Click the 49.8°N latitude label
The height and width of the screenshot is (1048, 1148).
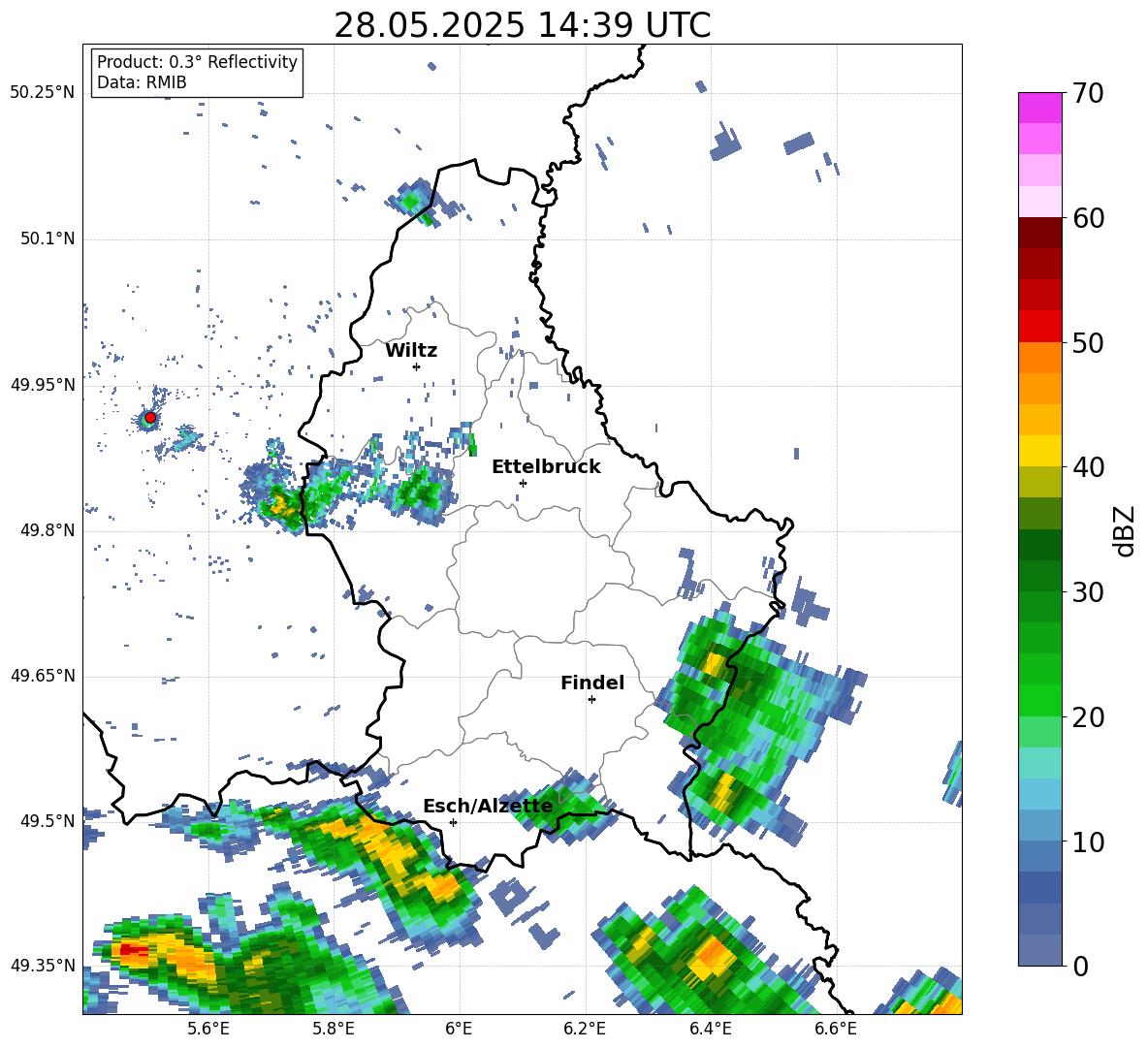point(47,530)
